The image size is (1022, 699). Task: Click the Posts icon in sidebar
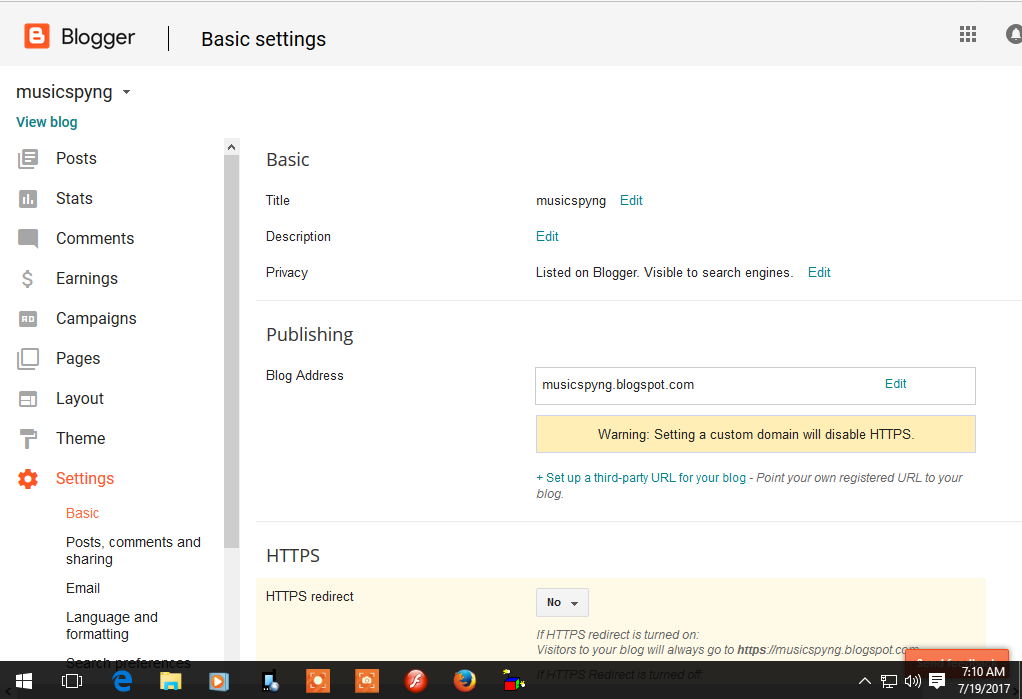pos(28,158)
